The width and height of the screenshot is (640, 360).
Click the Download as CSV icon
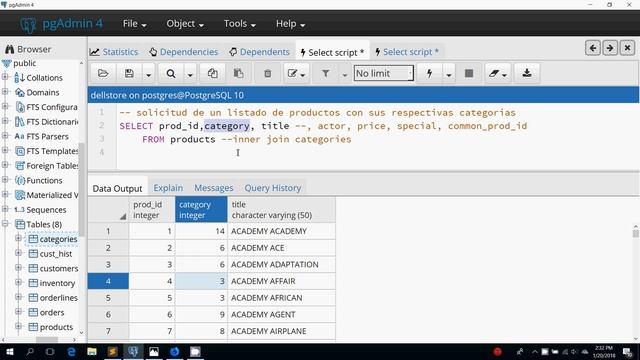[x=527, y=73]
